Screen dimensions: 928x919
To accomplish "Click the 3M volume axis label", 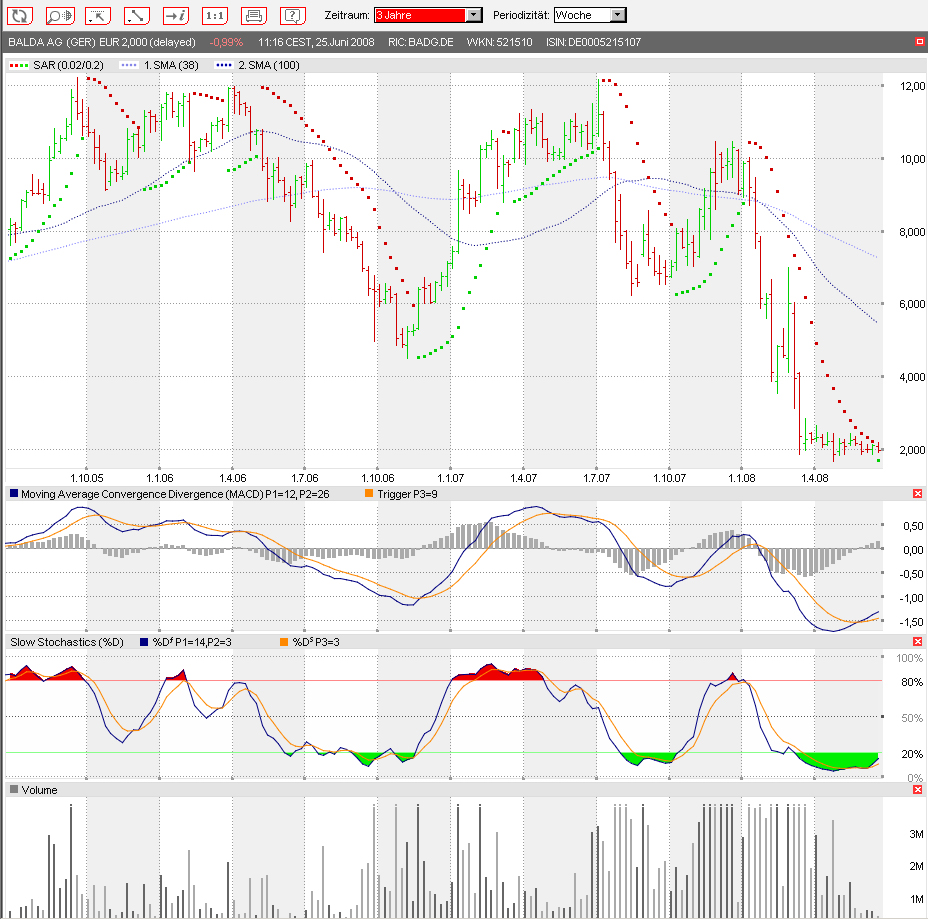I will [916, 834].
